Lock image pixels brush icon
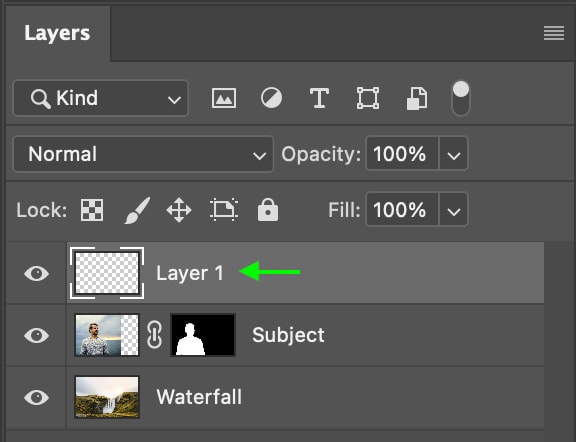The width and height of the screenshot is (576, 442). (137, 210)
